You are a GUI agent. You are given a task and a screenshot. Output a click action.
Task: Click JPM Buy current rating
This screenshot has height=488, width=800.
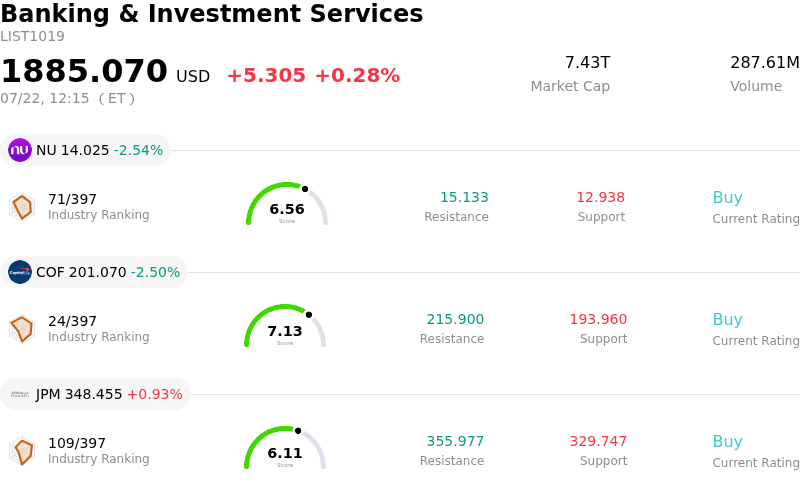coord(728,442)
